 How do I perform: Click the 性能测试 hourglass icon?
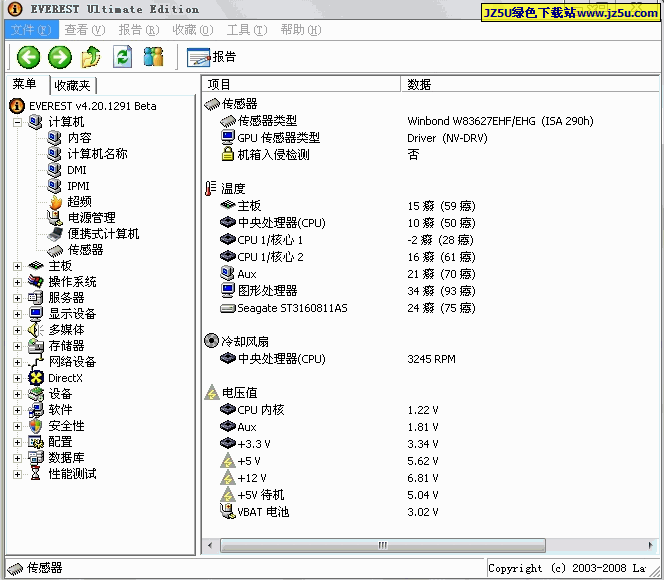[x=36, y=474]
